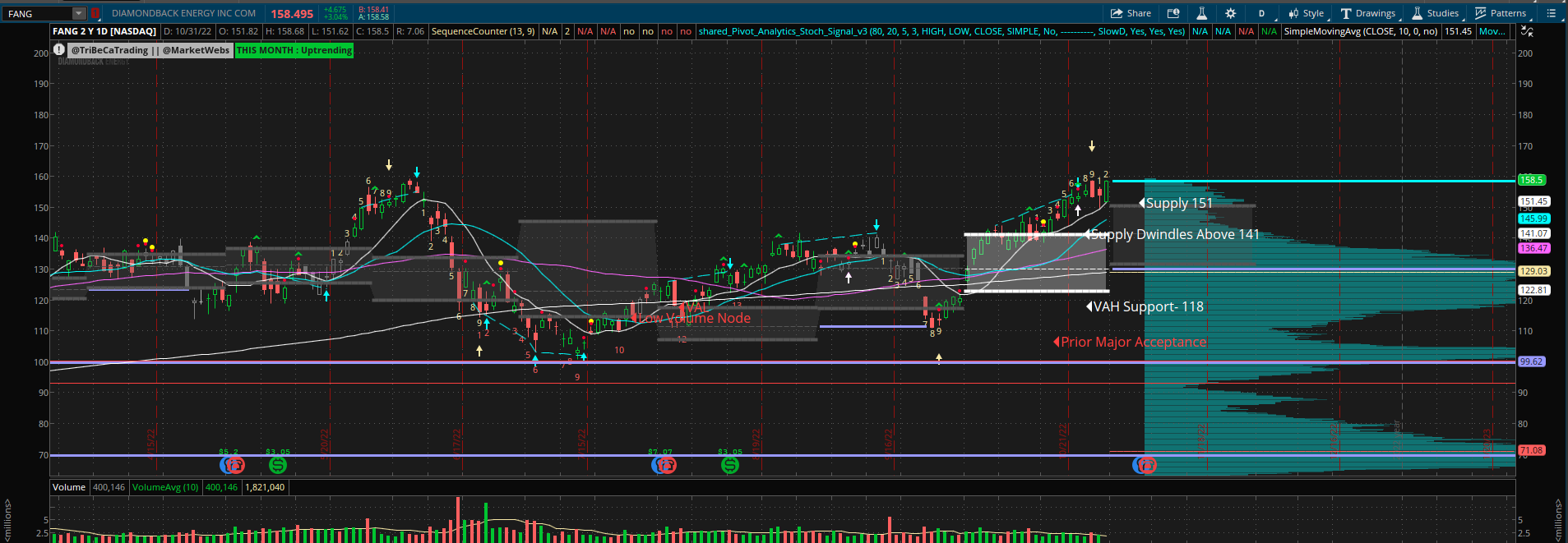Viewport: 1568px width, 543px height.
Task: Click the 151.45 price label on axis
Action: [x=1533, y=201]
